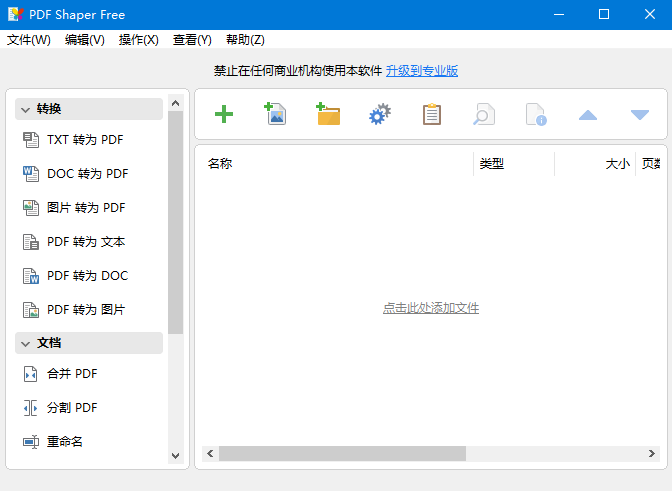Click the 文档 section header label
672x491 pixels.
click(x=49, y=343)
